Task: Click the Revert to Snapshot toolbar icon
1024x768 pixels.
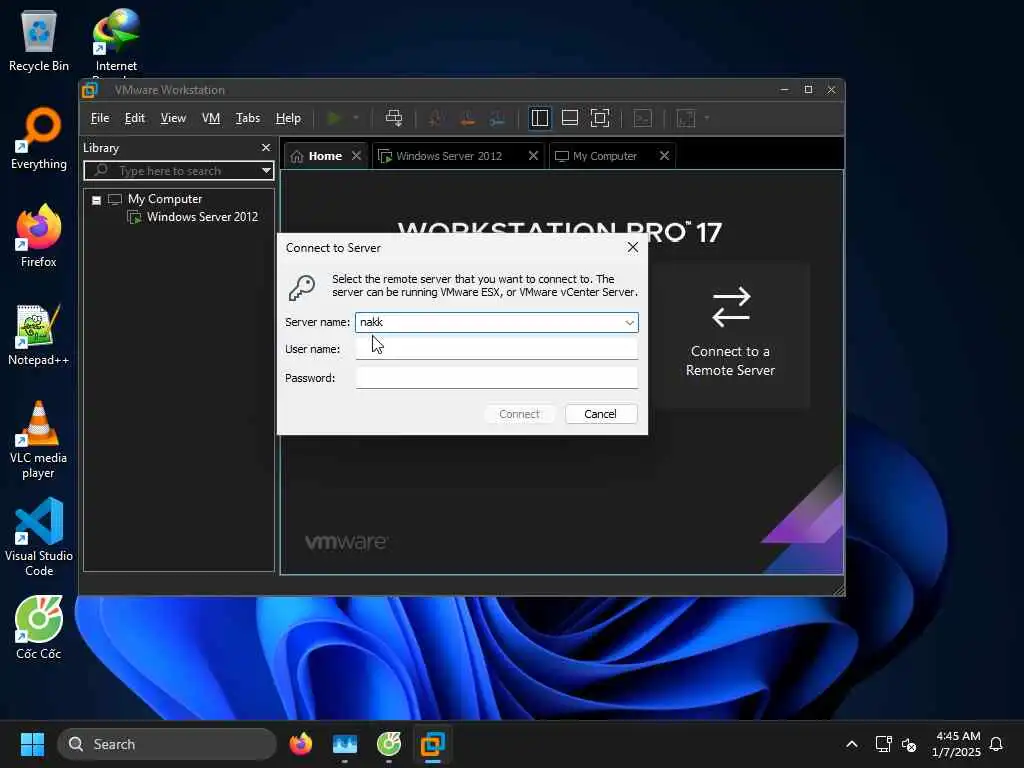Action: pyautogui.click(x=467, y=118)
